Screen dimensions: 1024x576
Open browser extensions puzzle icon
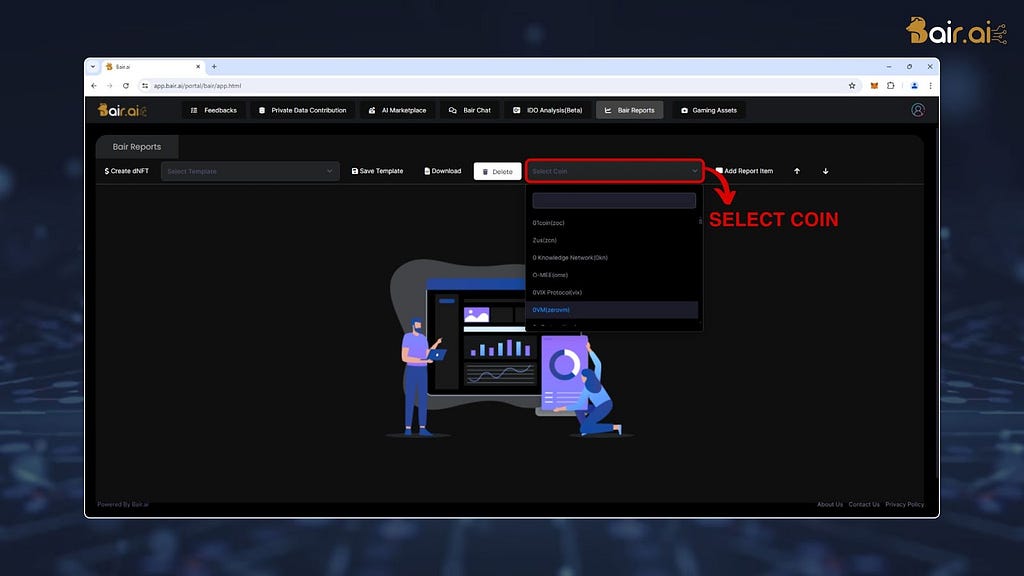coord(890,86)
